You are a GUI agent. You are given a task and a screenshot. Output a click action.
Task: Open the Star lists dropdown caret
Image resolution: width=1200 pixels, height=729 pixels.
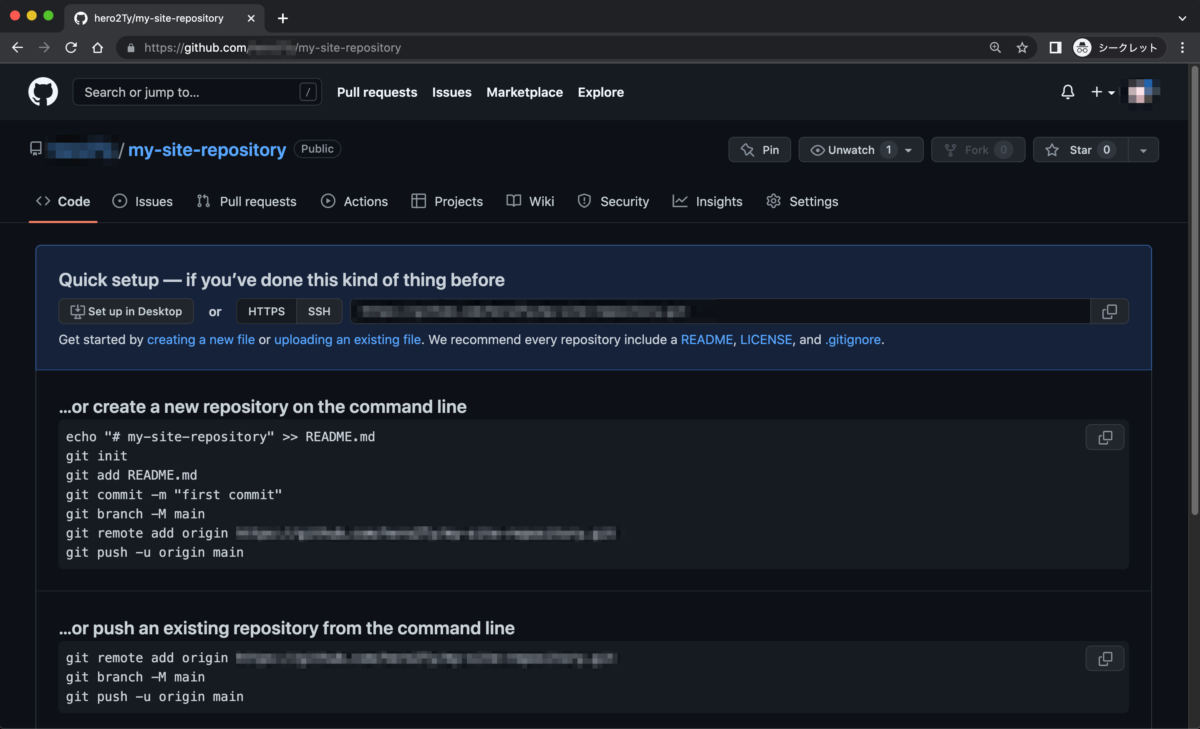(x=1144, y=149)
